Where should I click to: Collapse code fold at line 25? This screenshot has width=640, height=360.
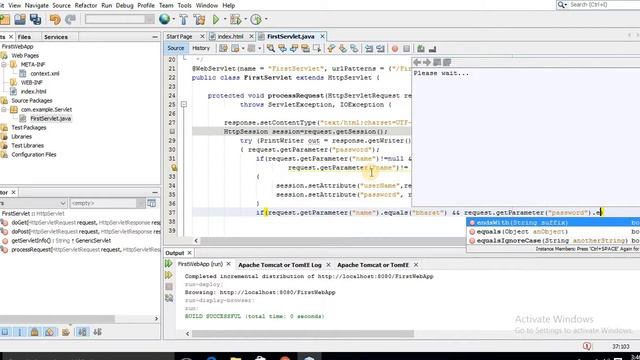[184, 104]
